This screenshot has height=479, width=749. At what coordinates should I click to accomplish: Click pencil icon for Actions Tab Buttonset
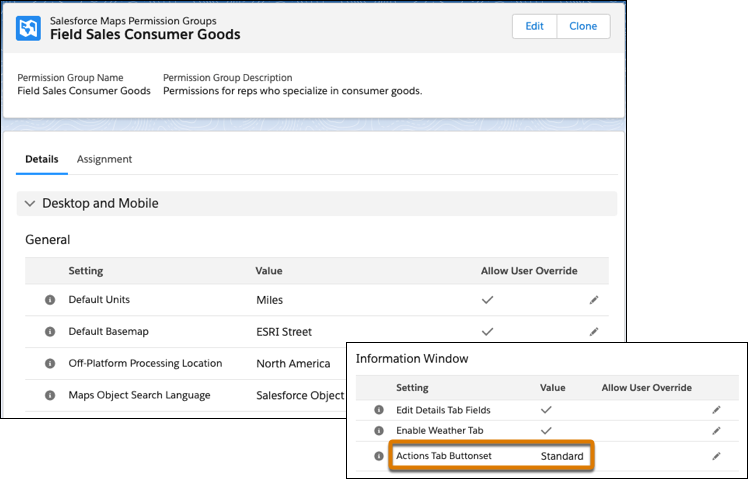pos(716,456)
